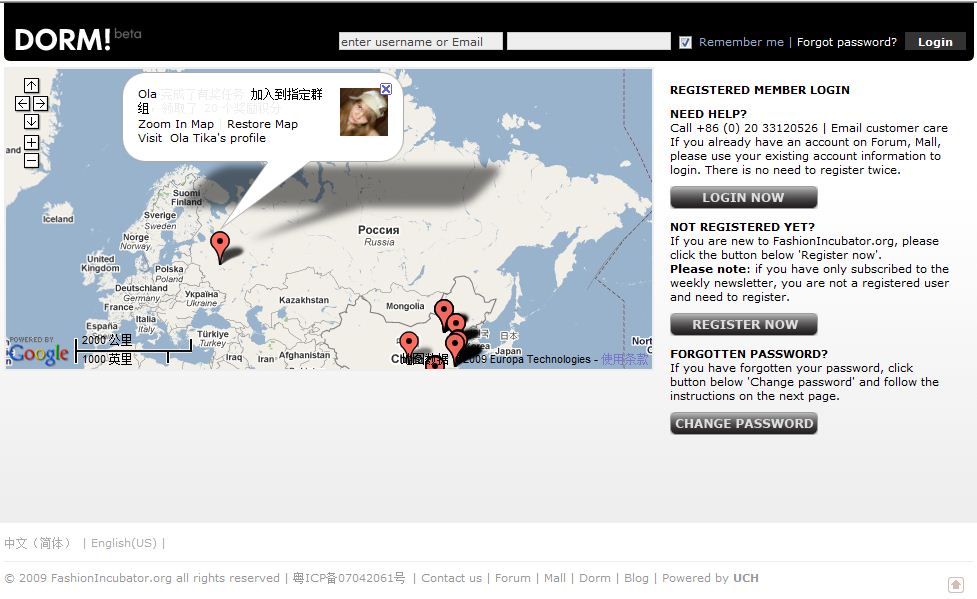
Task: Click the CHANGE PASSWORD button
Action: (x=743, y=423)
